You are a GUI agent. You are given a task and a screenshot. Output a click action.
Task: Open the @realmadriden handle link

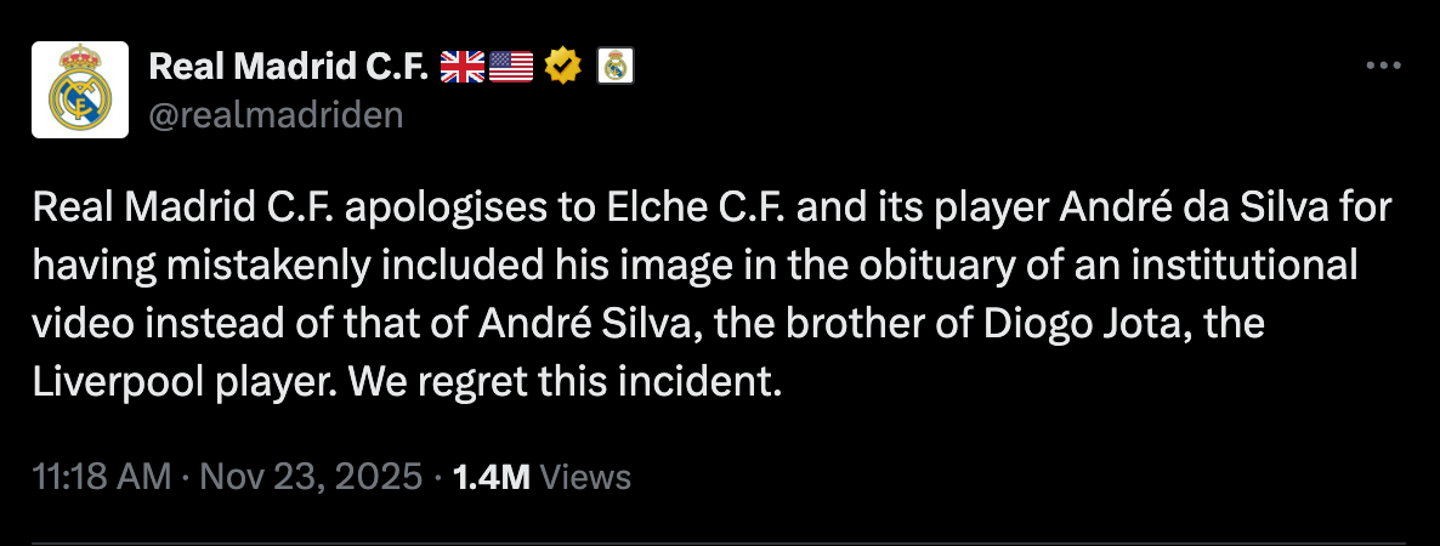[x=276, y=115]
